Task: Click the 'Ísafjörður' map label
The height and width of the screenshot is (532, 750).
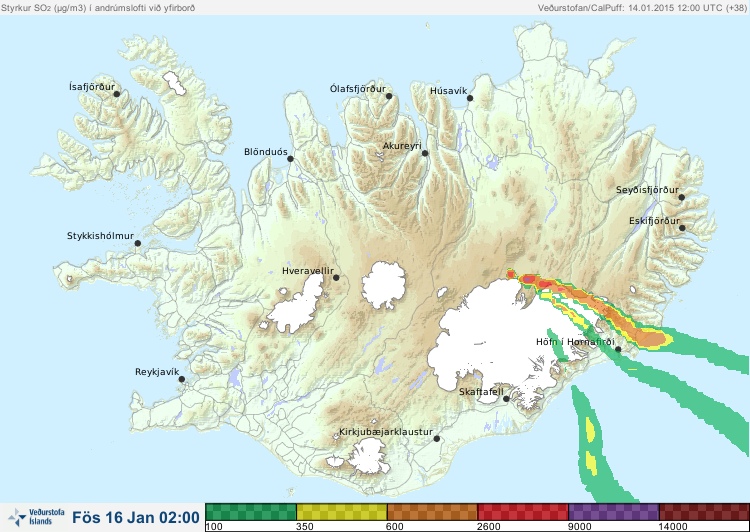Action: pyautogui.click(x=92, y=87)
